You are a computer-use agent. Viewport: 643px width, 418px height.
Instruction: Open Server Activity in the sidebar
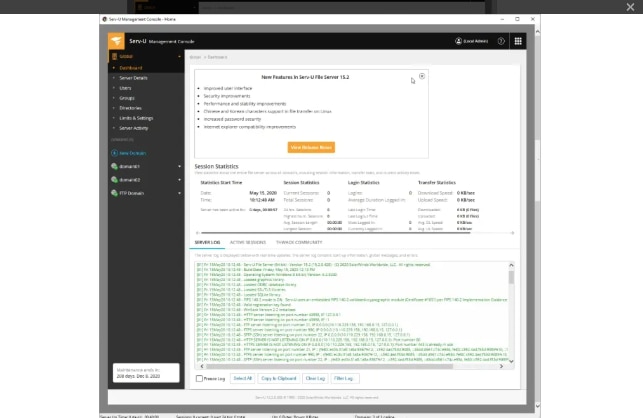coord(134,128)
